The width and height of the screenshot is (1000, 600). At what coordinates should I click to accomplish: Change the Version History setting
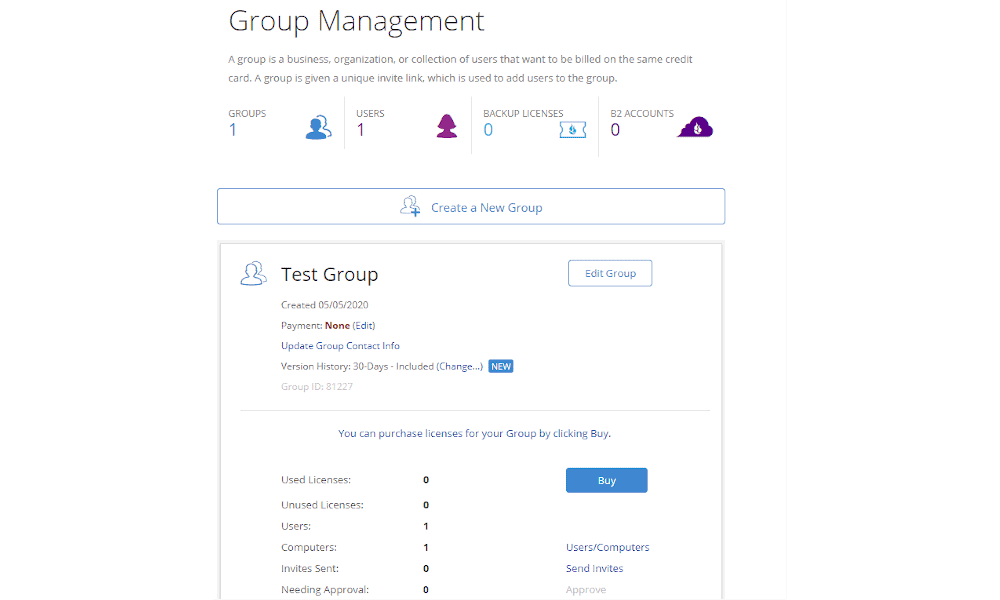click(x=459, y=366)
